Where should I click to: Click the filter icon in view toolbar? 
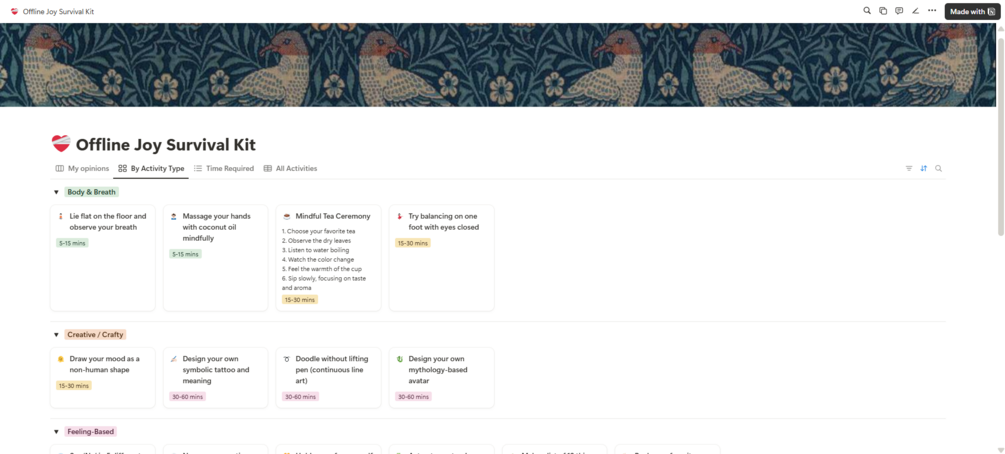[x=909, y=169]
